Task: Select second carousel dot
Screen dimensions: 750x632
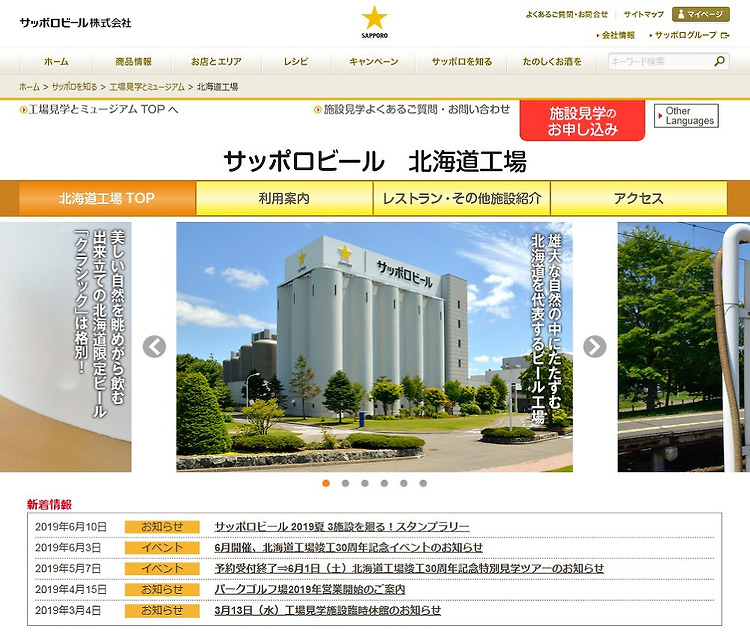Action: (345, 483)
